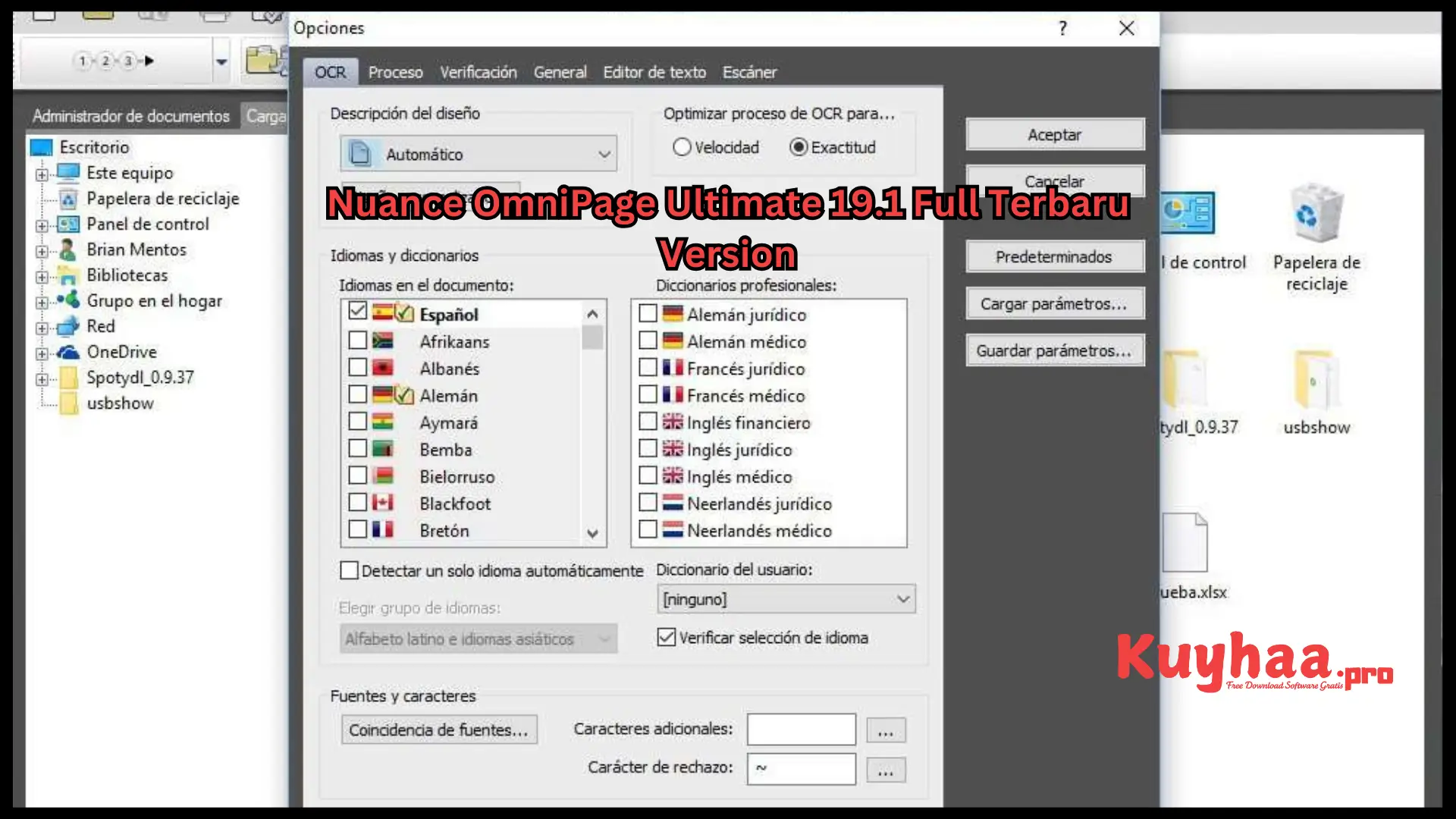The width and height of the screenshot is (1456, 819).
Task: Click Spanish flag icon next to Español
Action: (382, 312)
